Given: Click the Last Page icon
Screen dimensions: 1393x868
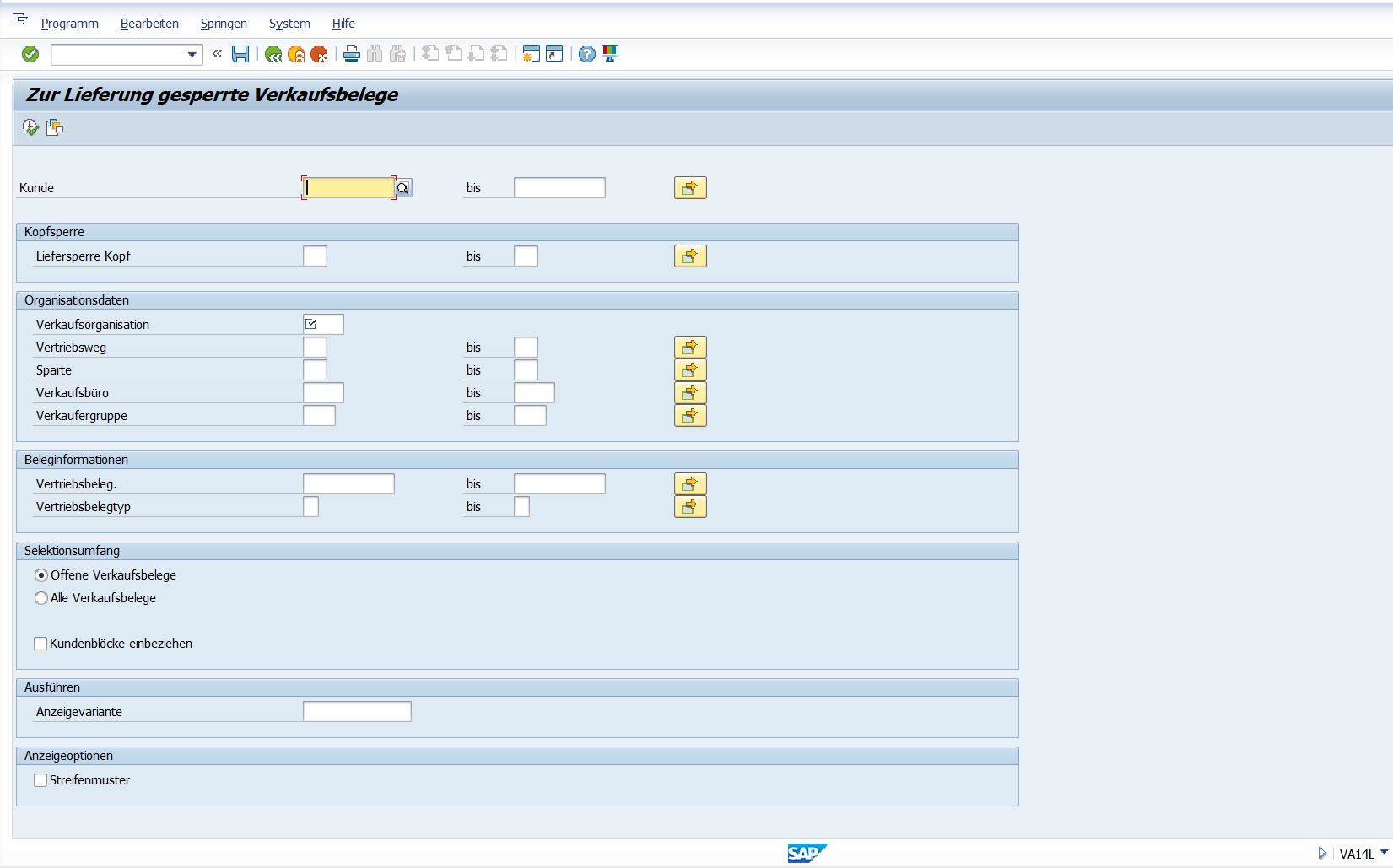Looking at the screenshot, I should pos(499,54).
